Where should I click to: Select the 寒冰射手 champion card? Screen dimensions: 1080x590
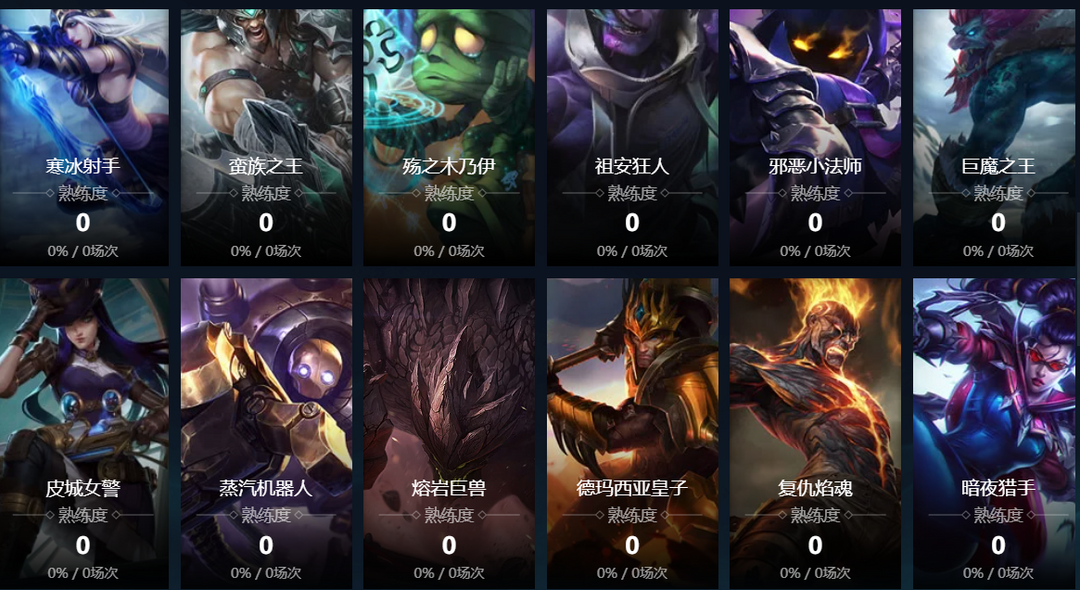tap(84, 137)
